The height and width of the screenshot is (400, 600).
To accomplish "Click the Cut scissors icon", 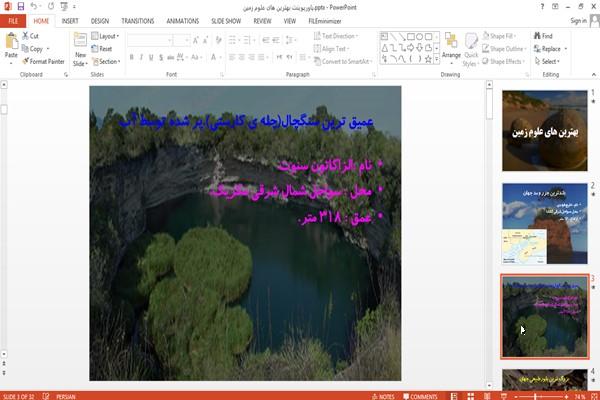I will point(25,36).
